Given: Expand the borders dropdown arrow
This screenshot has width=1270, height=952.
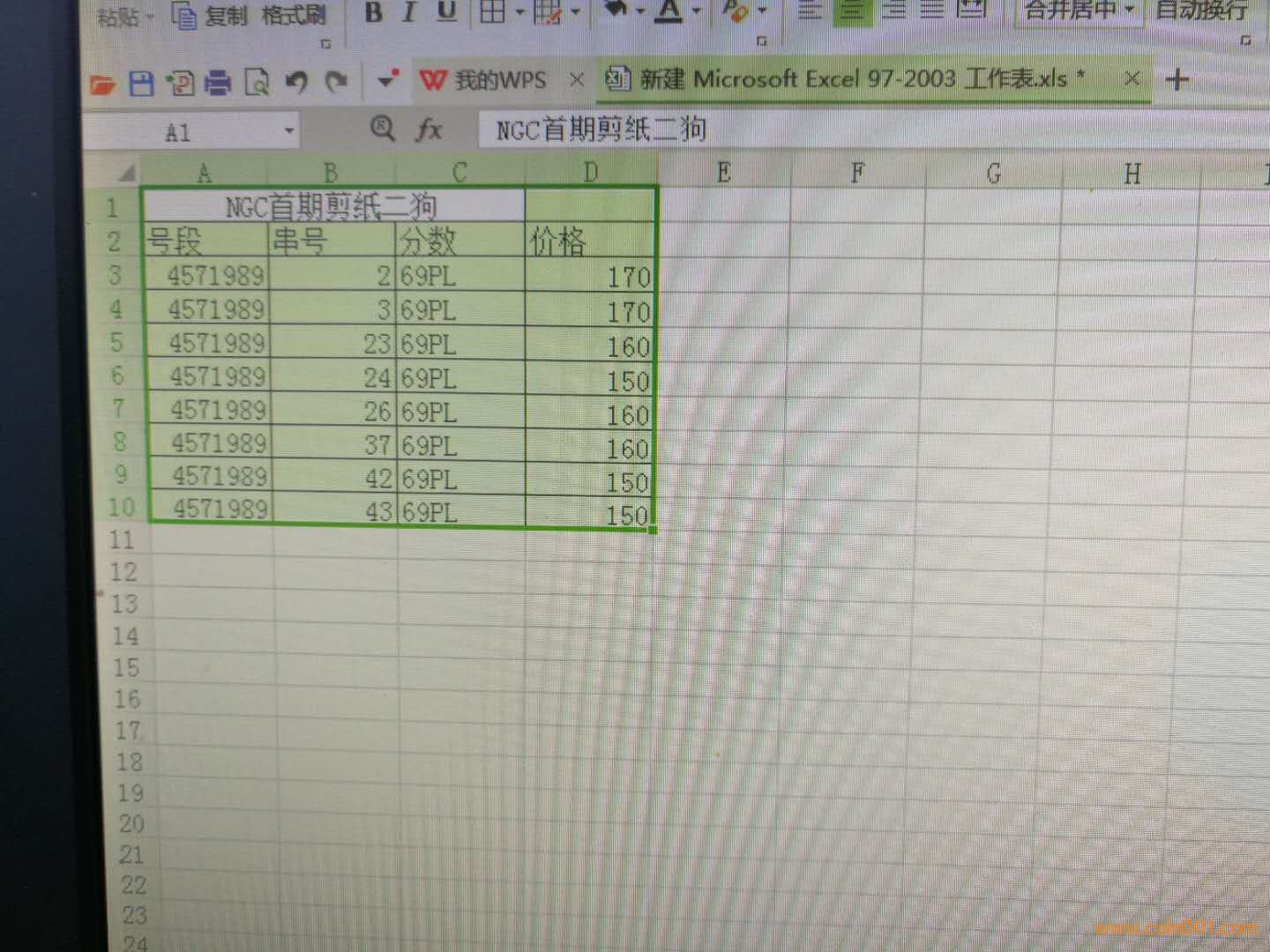Looking at the screenshot, I should point(519,12).
